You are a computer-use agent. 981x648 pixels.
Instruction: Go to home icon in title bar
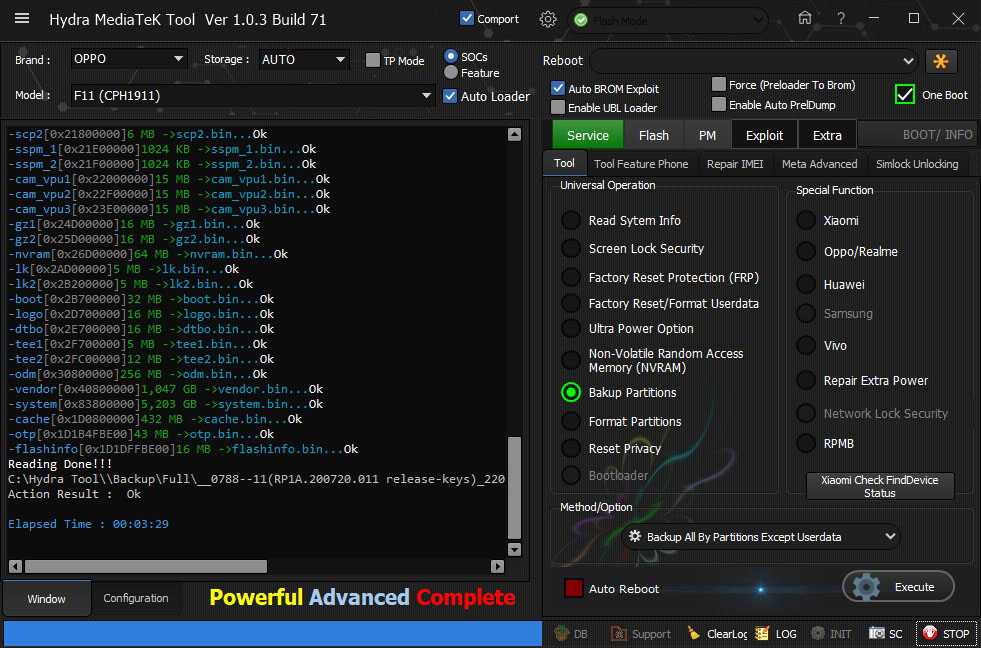(x=805, y=18)
